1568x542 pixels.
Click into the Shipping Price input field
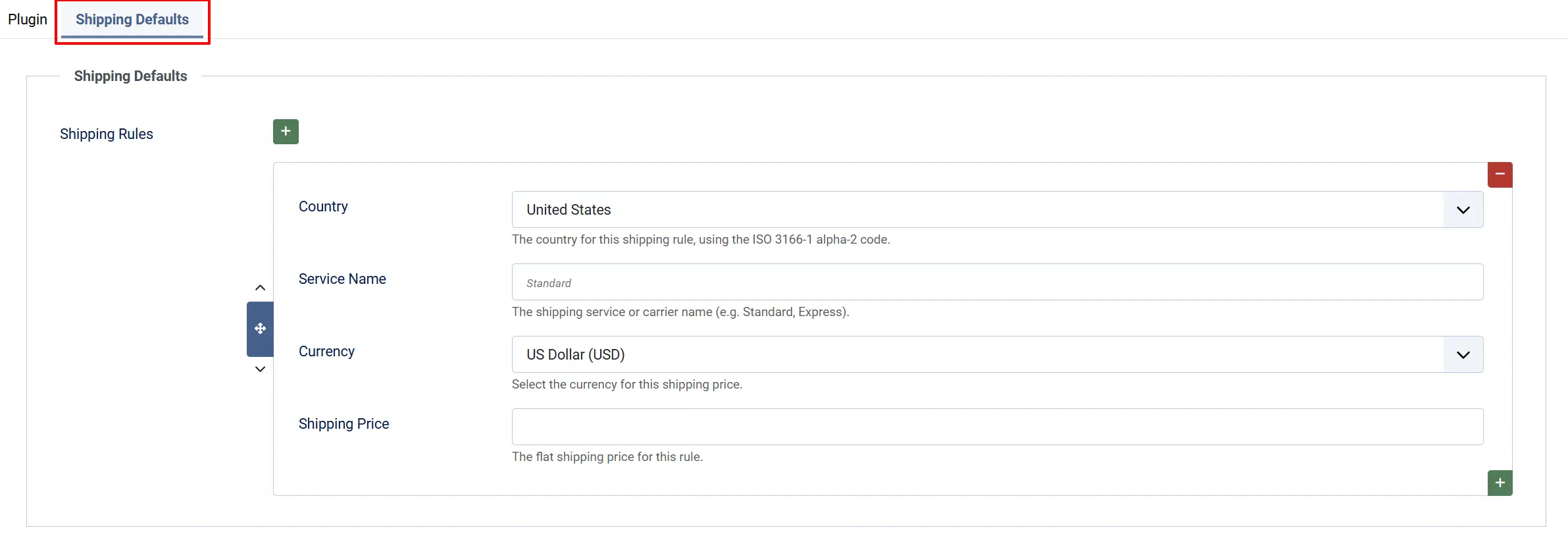[x=998, y=427]
